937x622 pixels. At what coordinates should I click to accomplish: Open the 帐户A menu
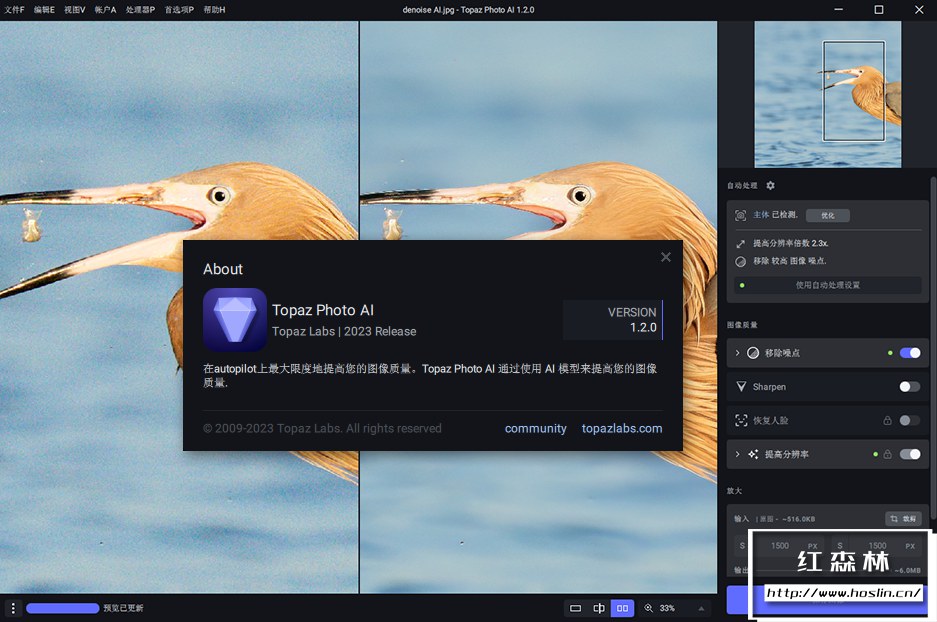(105, 10)
